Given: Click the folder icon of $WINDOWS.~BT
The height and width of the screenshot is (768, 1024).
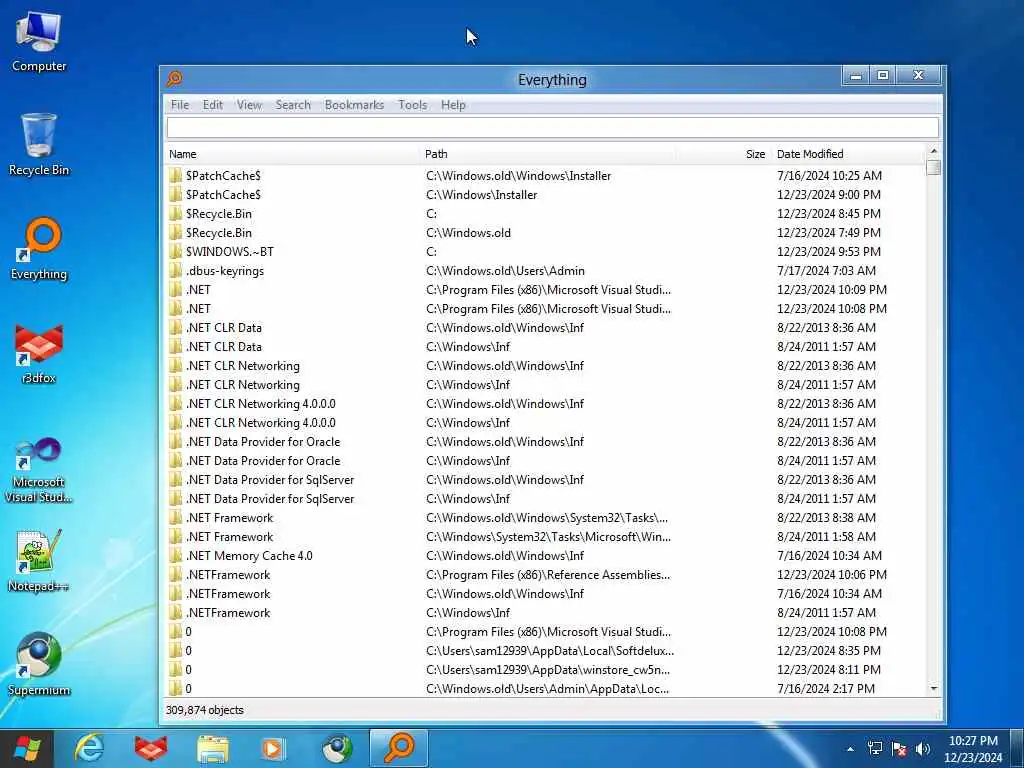Looking at the screenshot, I should coord(175,251).
